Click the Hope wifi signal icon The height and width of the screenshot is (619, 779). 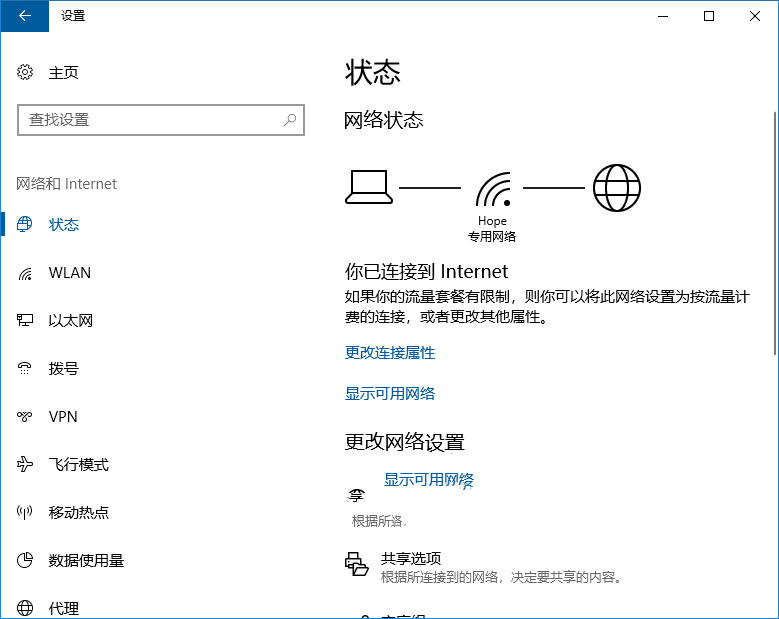tap(493, 189)
